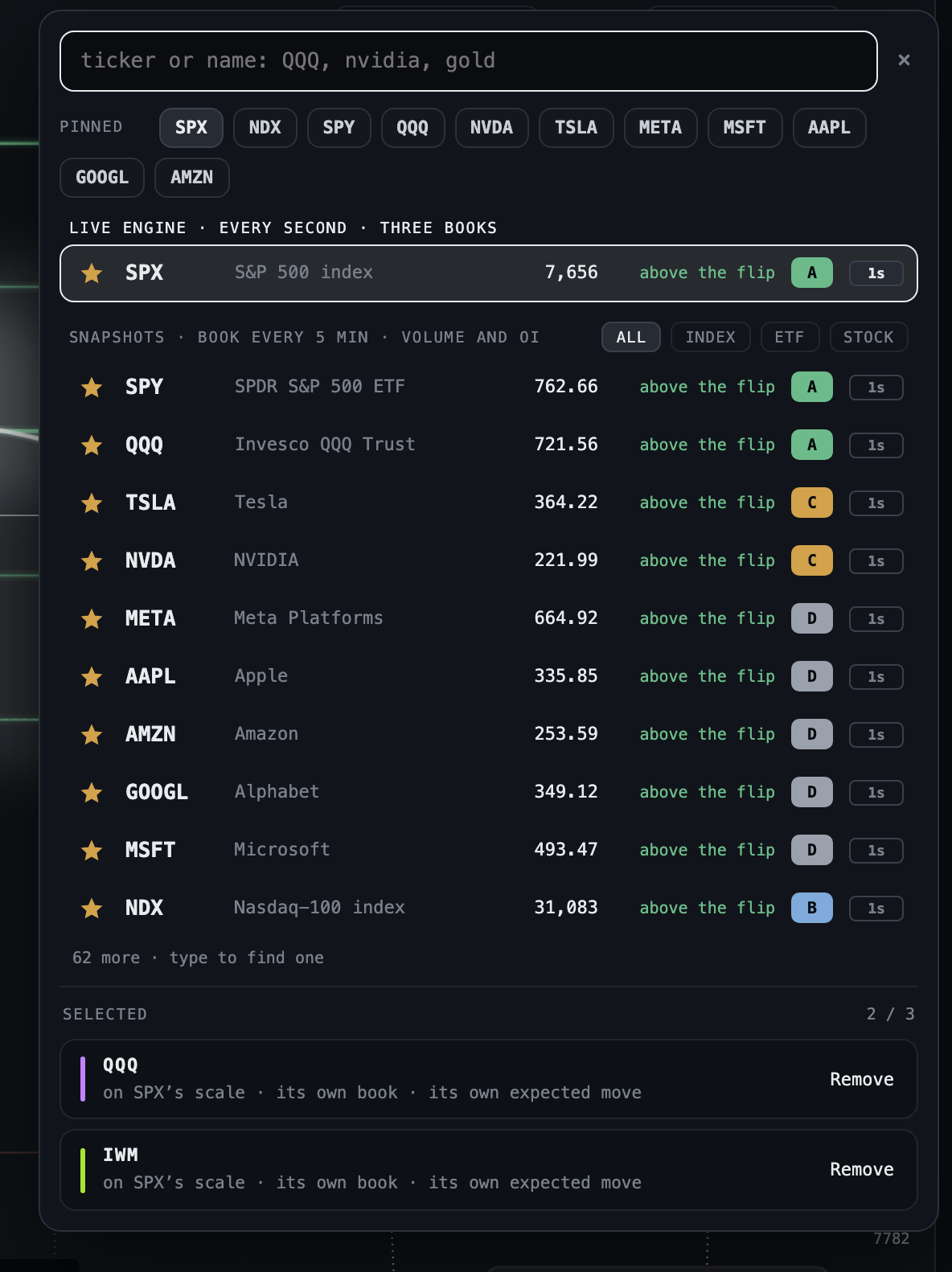Select the pinned NDX chip
This screenshot has height=1272, width=952.
click(265, 128)
